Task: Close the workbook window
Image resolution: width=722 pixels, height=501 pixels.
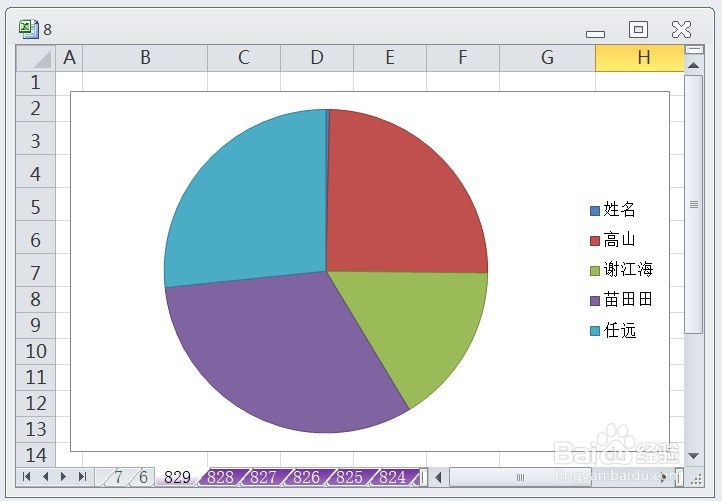Action: 681,29
